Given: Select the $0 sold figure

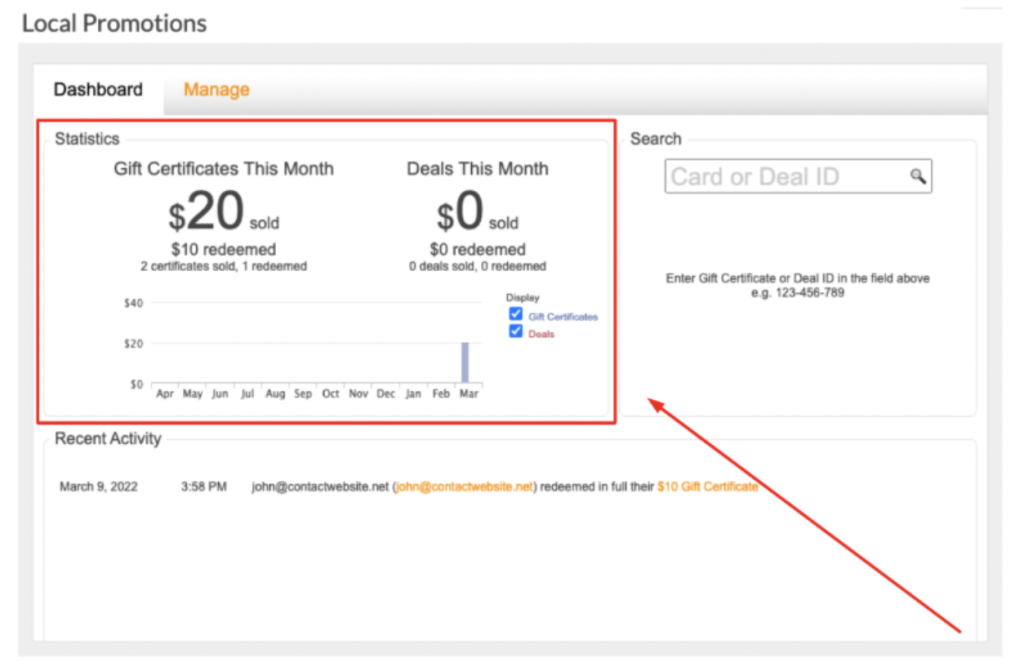Looking at the screenshot, I should pos(477,212).
